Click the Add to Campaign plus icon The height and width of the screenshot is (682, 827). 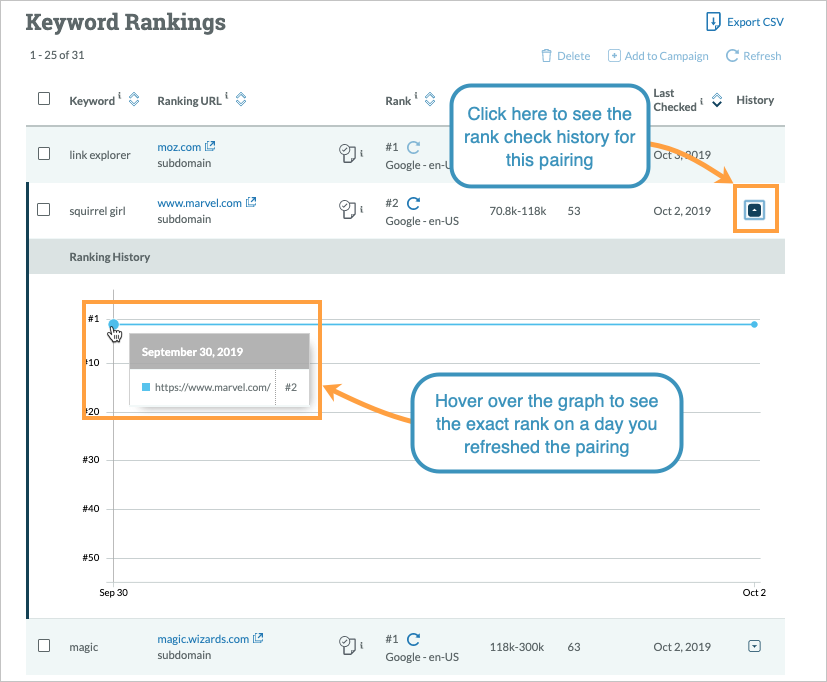[614, 56]
